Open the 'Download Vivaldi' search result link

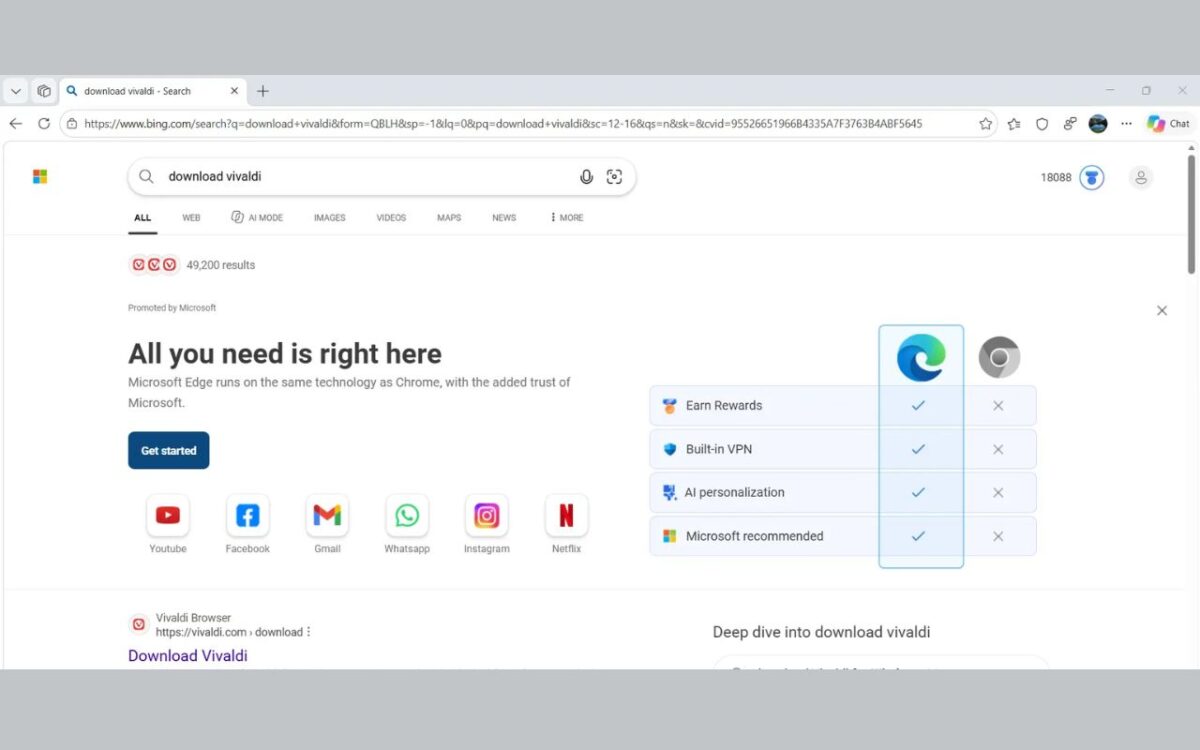click(x=188, y=656)
